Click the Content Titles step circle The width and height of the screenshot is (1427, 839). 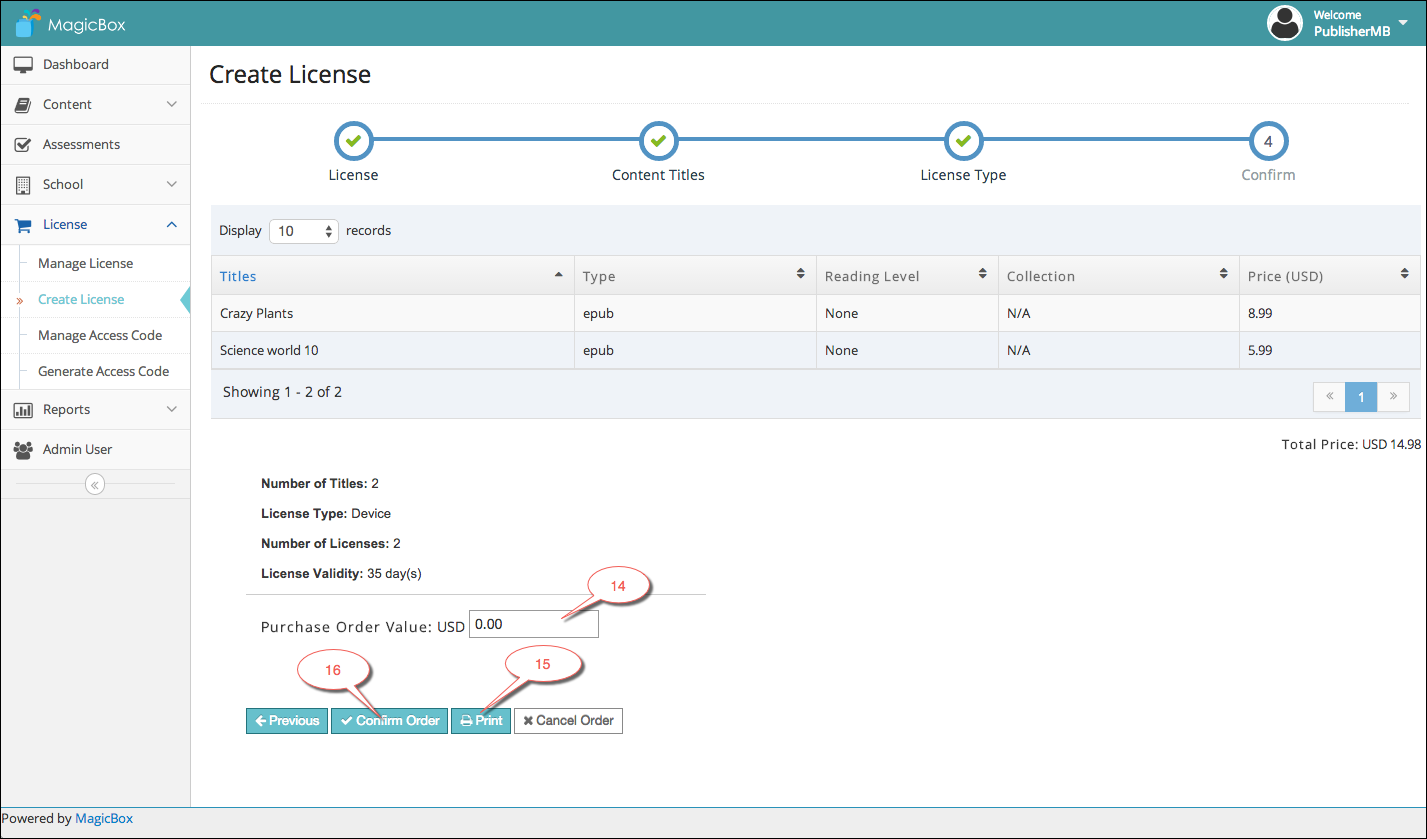pos(658,142)
